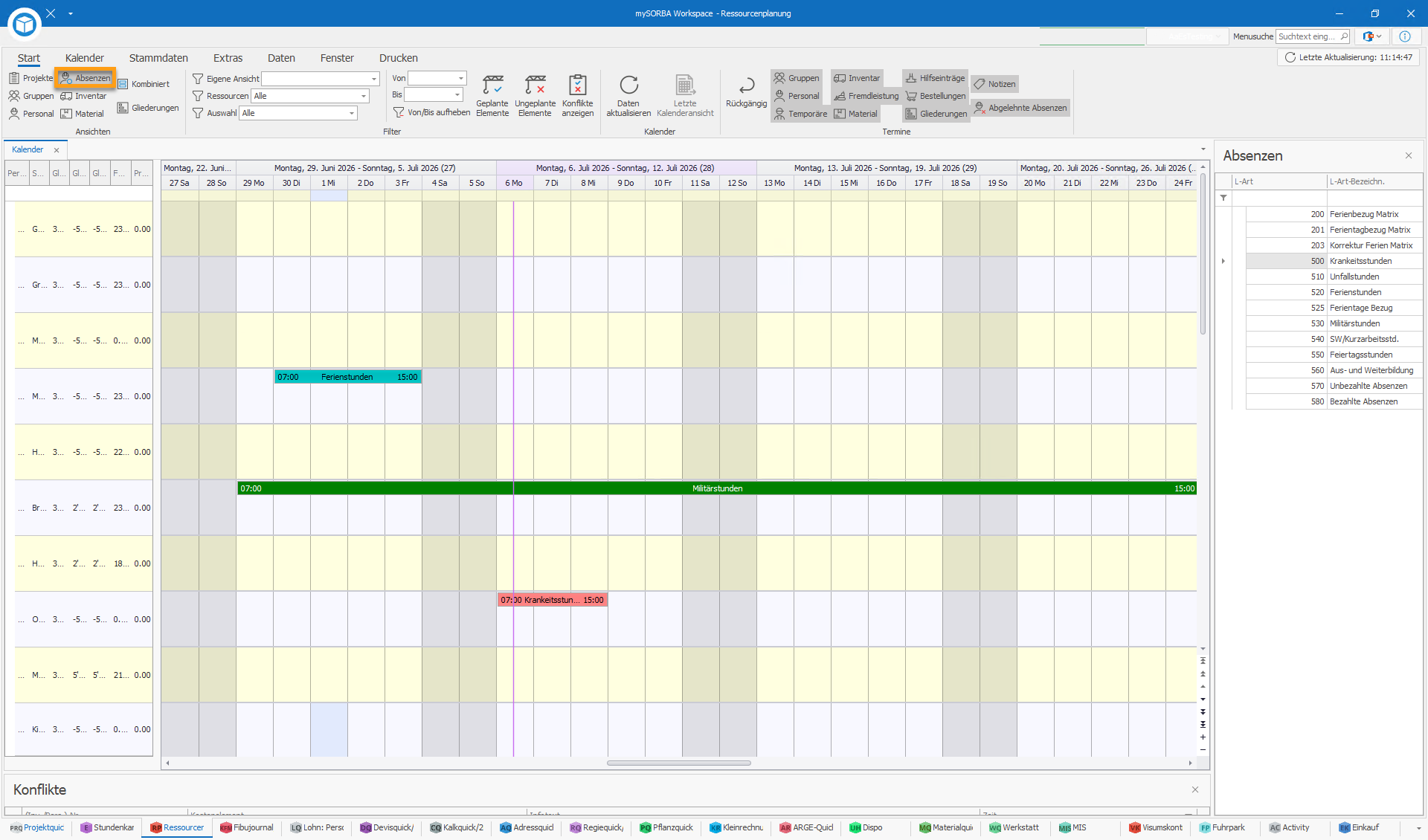This screenshot has width=1428, height=840.
Task: Click Konflikte anzeigen
Action: pos(577,95)
